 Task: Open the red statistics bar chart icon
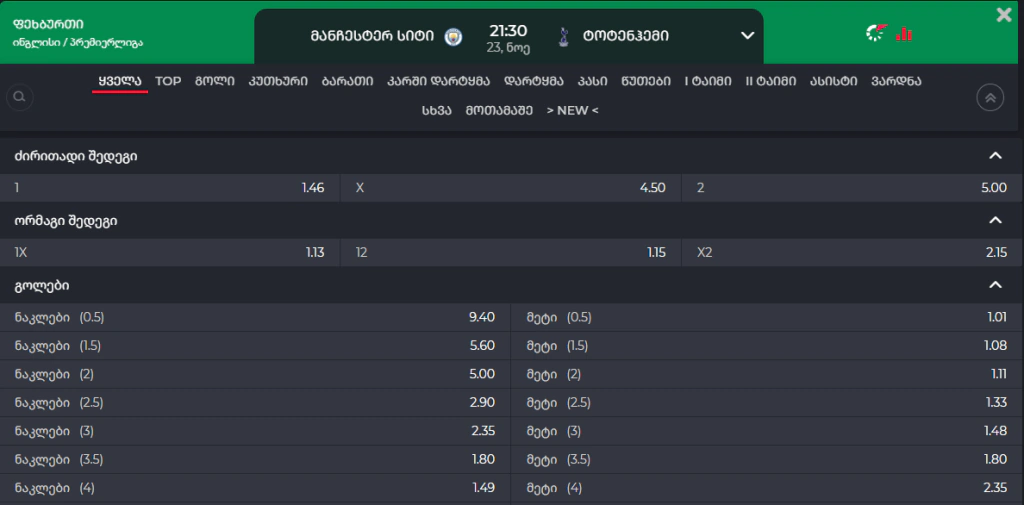click(904, 33)
